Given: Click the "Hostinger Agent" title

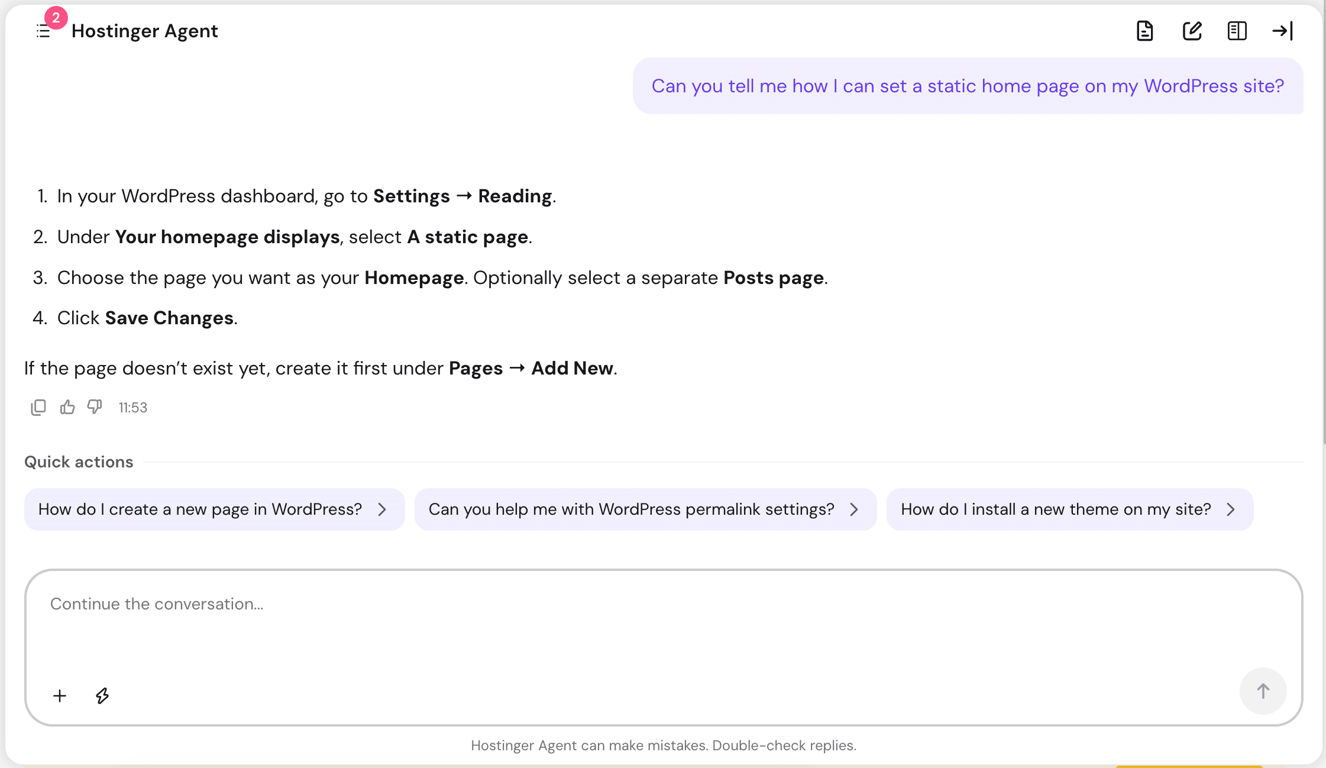Looking at the screenshot, I should tap(144, 31).
